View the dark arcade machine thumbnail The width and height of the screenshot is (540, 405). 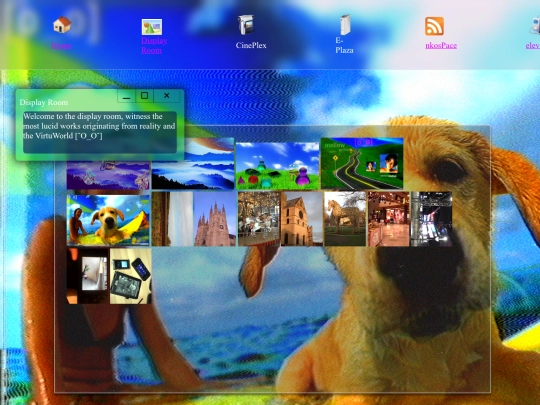click(432, 219)
